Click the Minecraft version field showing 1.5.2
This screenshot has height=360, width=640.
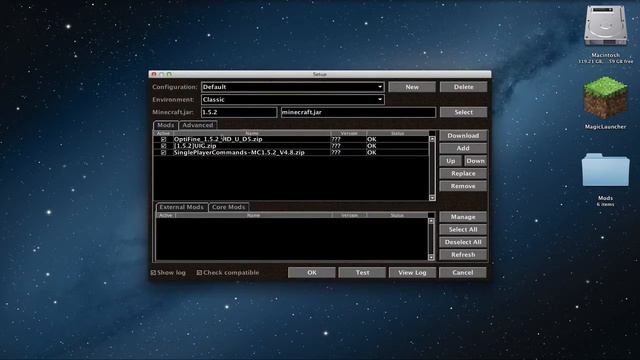pos(239,112)
